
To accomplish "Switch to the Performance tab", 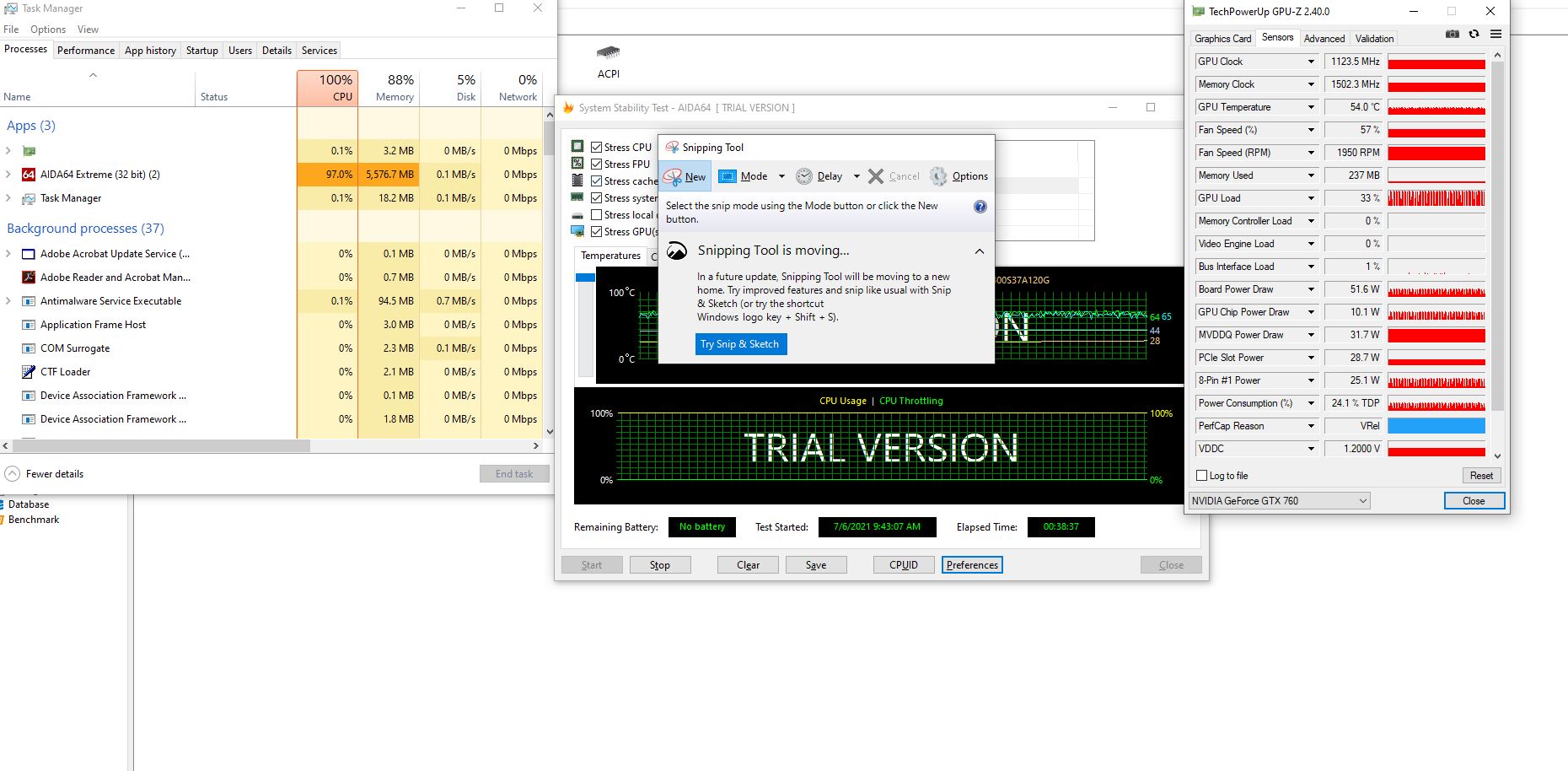I will (x=86, y=51).
